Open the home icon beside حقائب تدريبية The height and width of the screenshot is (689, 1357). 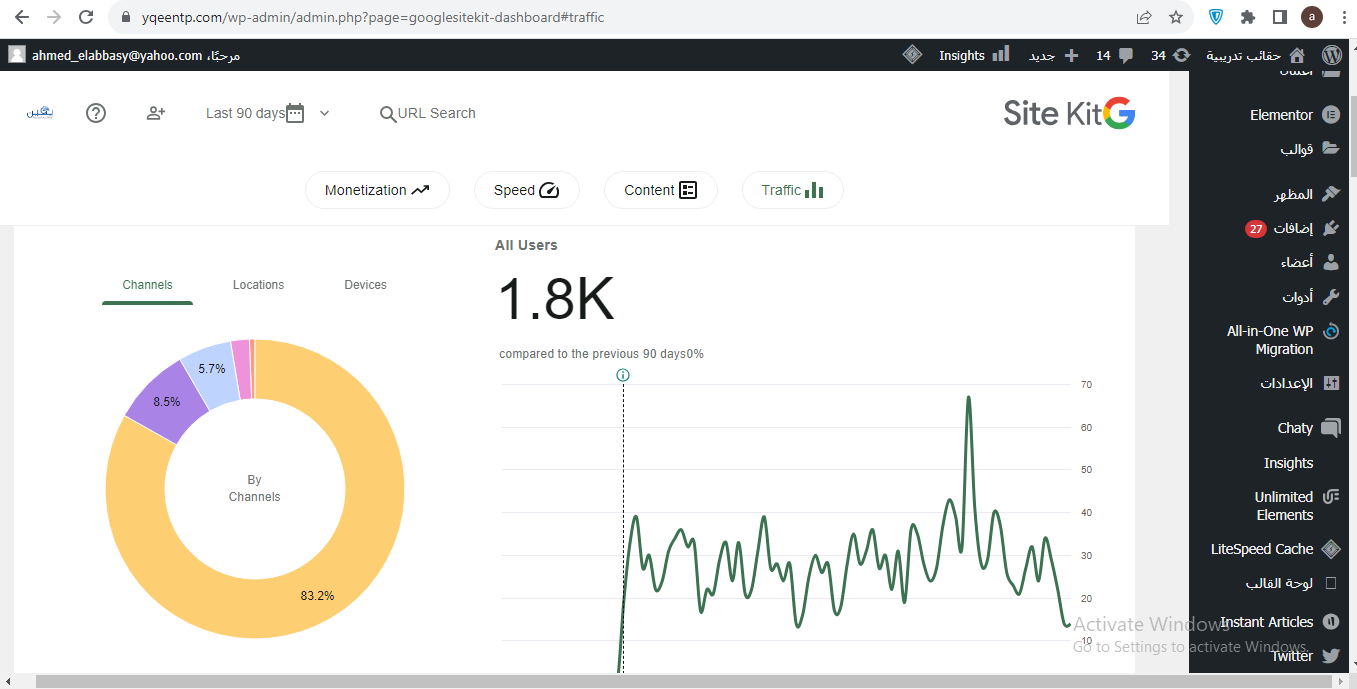click(x=1297, y=55)
